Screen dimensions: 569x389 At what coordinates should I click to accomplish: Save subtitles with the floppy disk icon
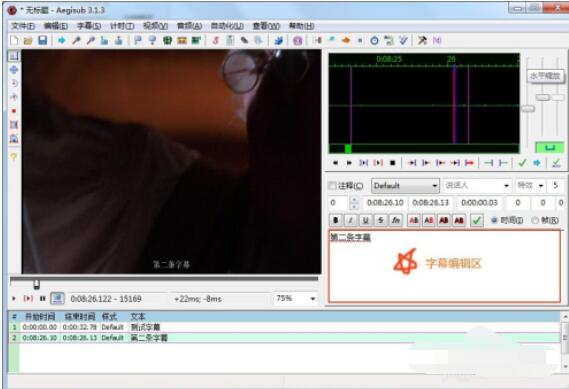[42, 40]
